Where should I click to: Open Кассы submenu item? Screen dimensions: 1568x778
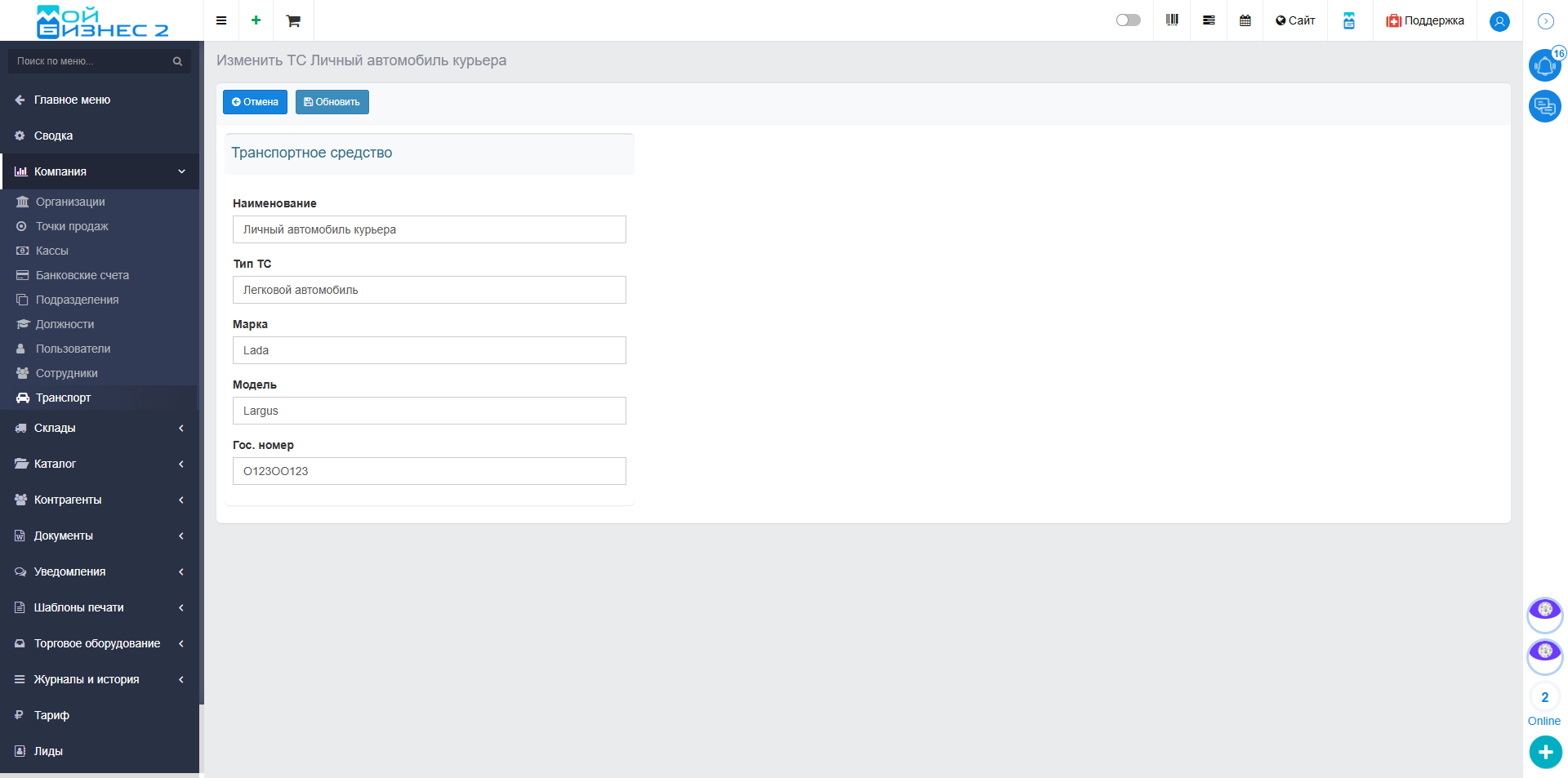click(x=100, y=251)
